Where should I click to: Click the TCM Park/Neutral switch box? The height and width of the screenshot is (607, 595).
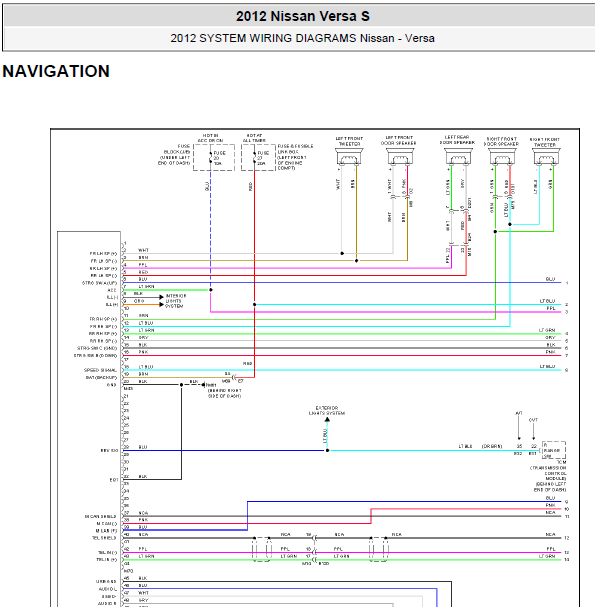(x=554, y=450)
